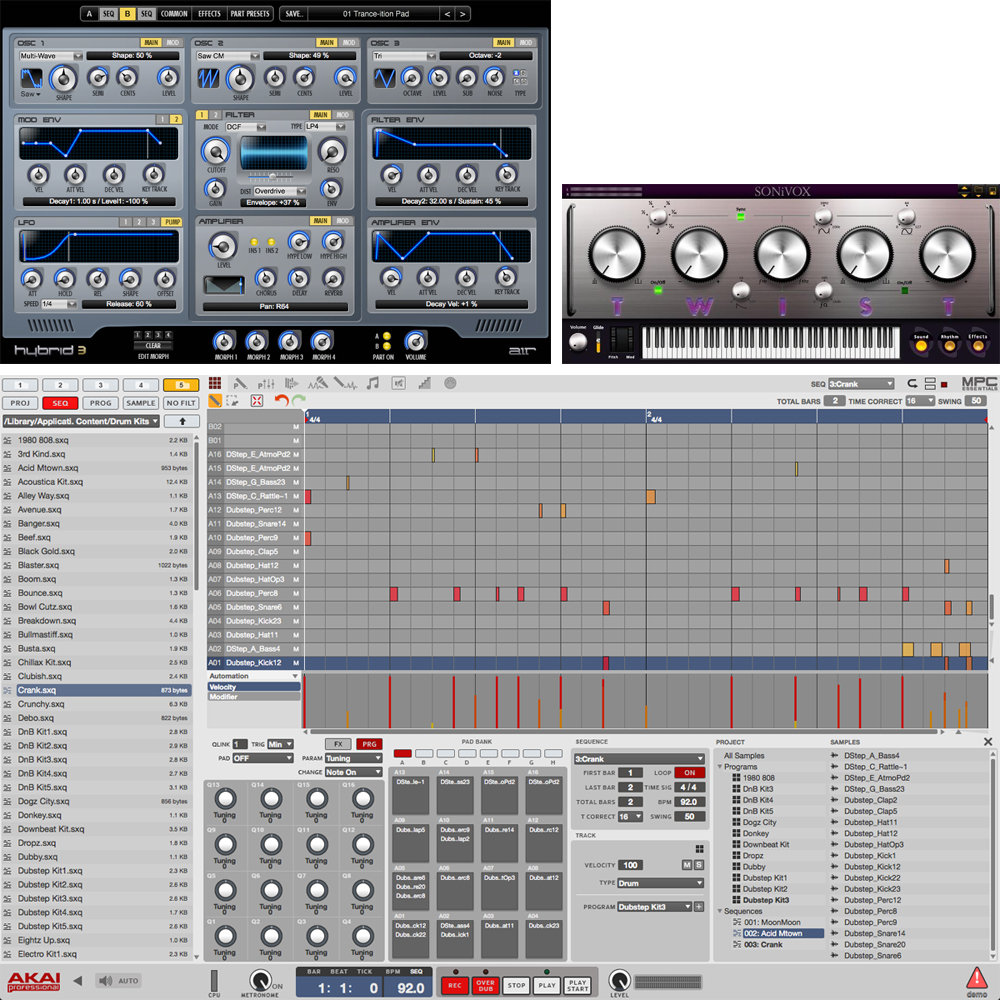This screenshot has height=1000, width=1000.
Task: Select the PROJ browser tab
Action: 20,403
